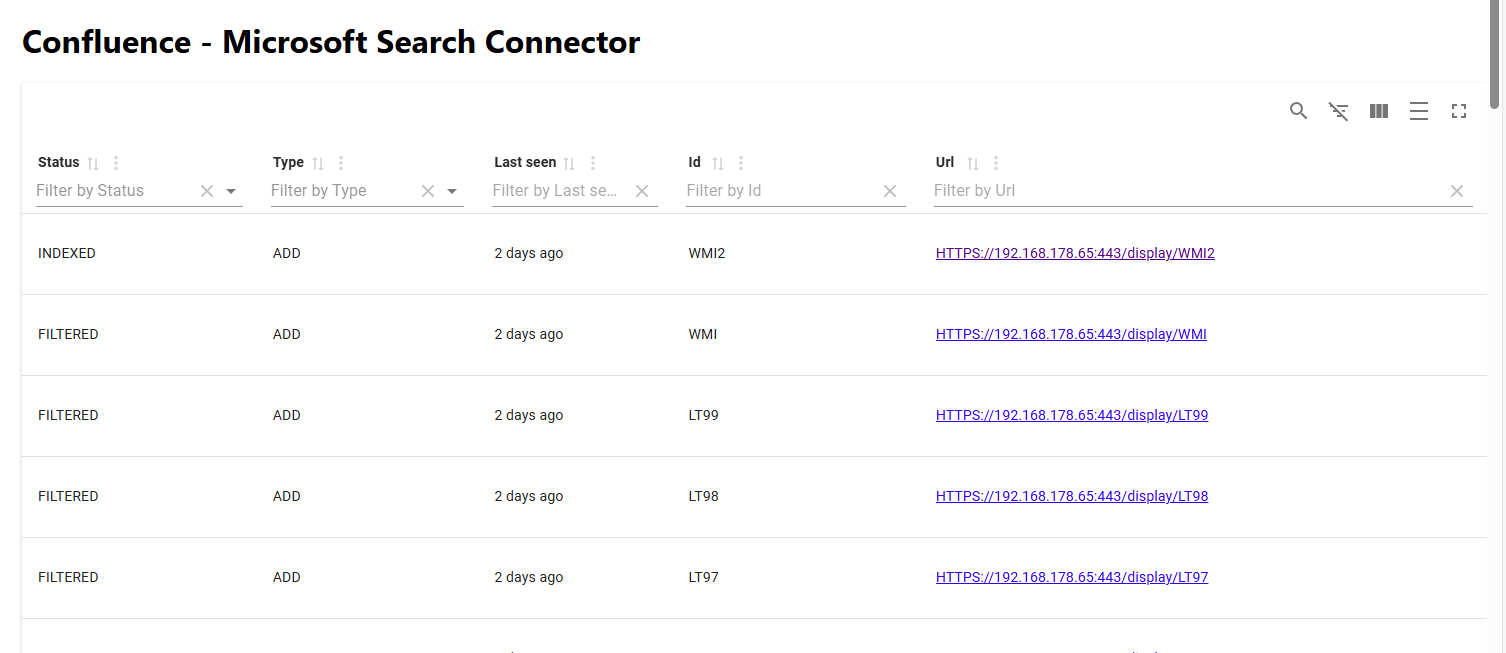Clear the Id filter
Viewport: 1506px width, 653px height.
[x=890, y=191]
